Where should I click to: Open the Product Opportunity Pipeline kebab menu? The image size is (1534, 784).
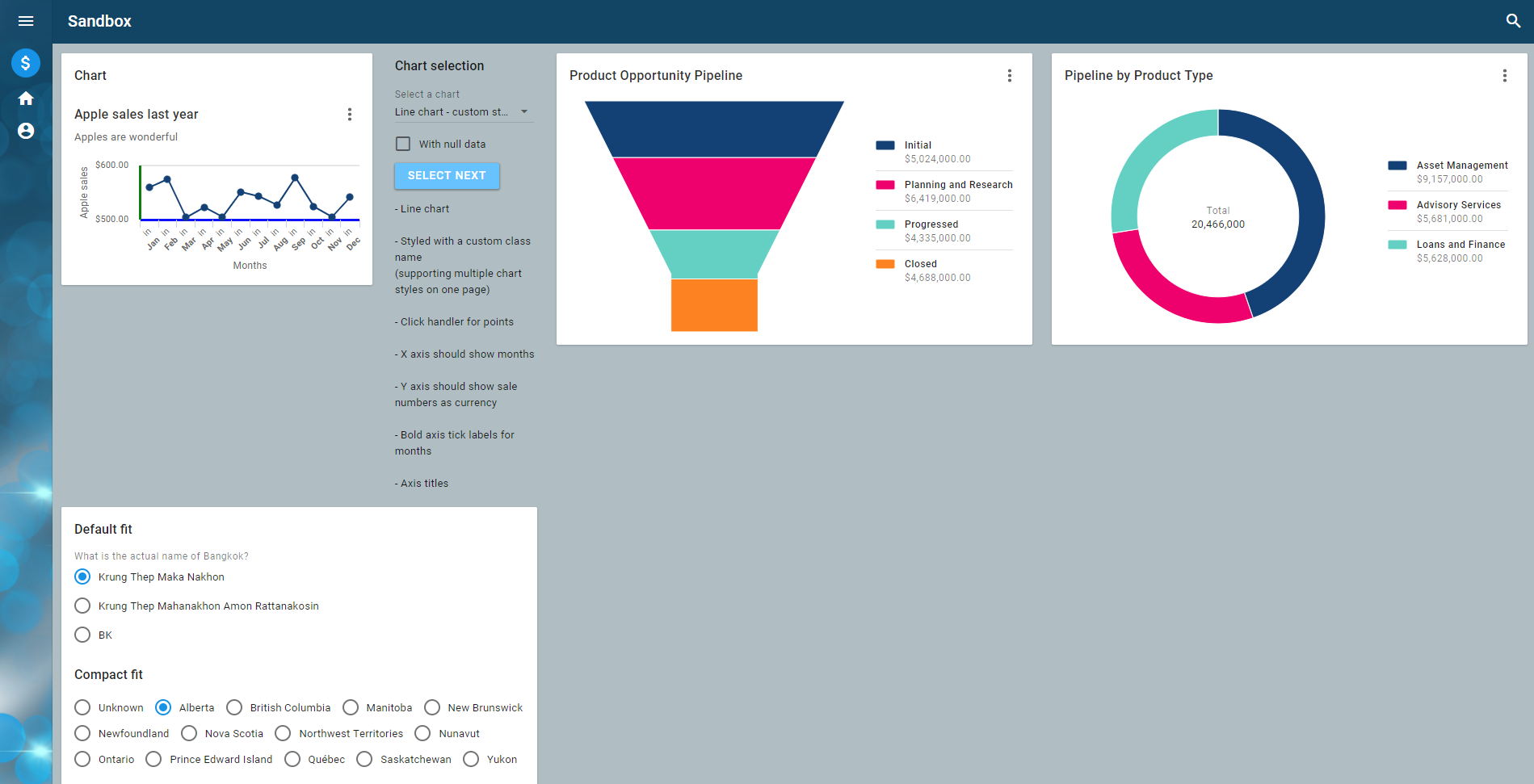point(1009,75)
